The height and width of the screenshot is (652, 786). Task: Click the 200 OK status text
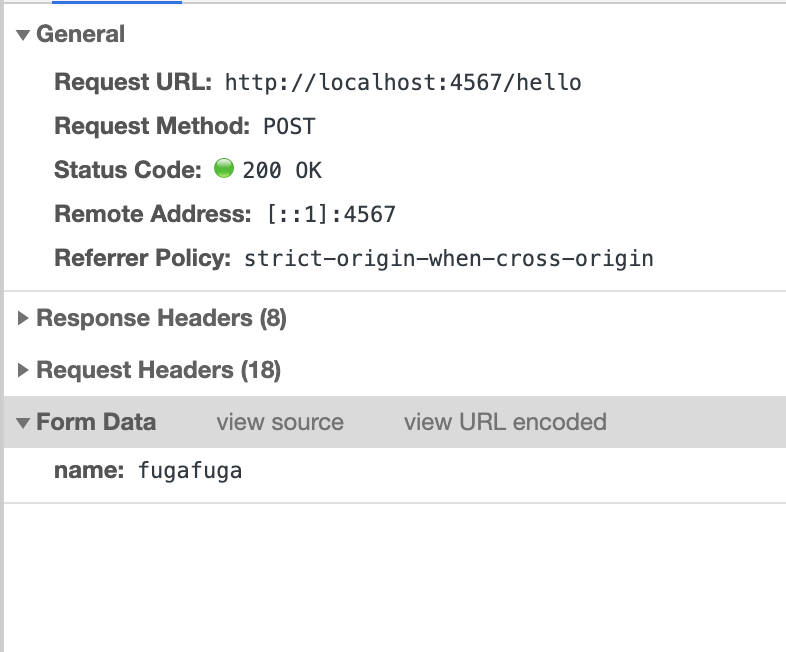(282, 170)
